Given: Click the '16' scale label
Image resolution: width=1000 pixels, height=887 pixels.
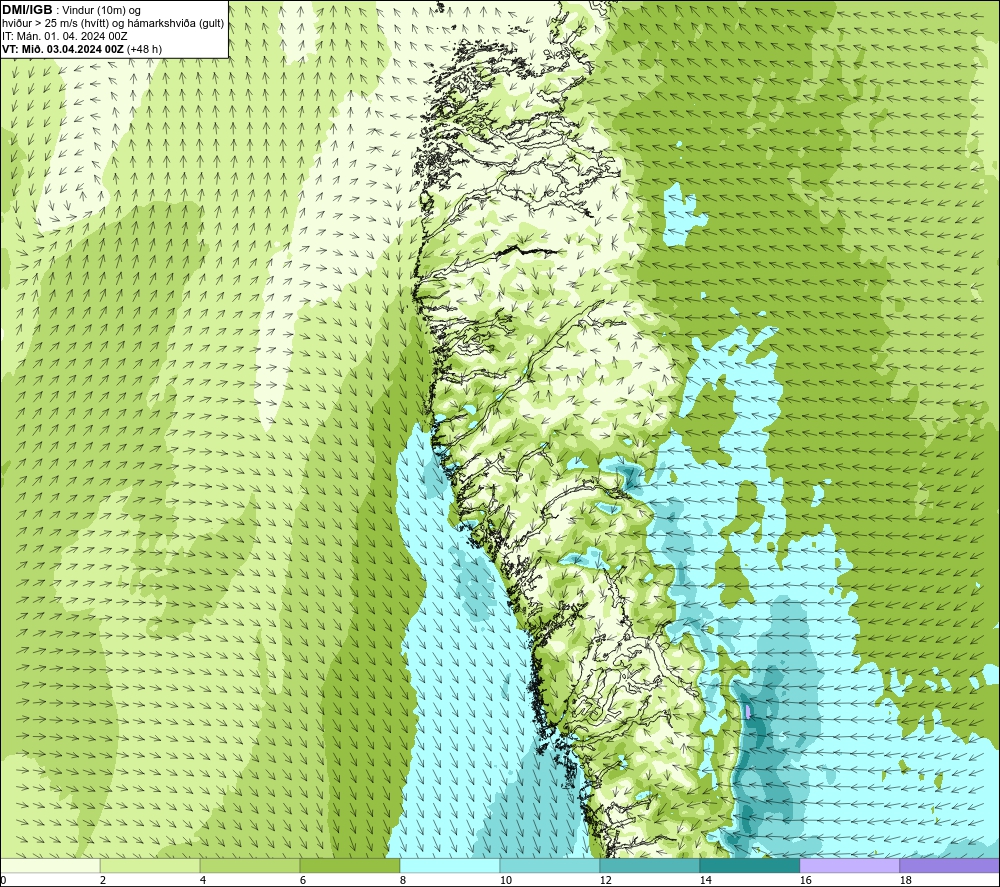Looking at the screenshot, I should (805, 880).
